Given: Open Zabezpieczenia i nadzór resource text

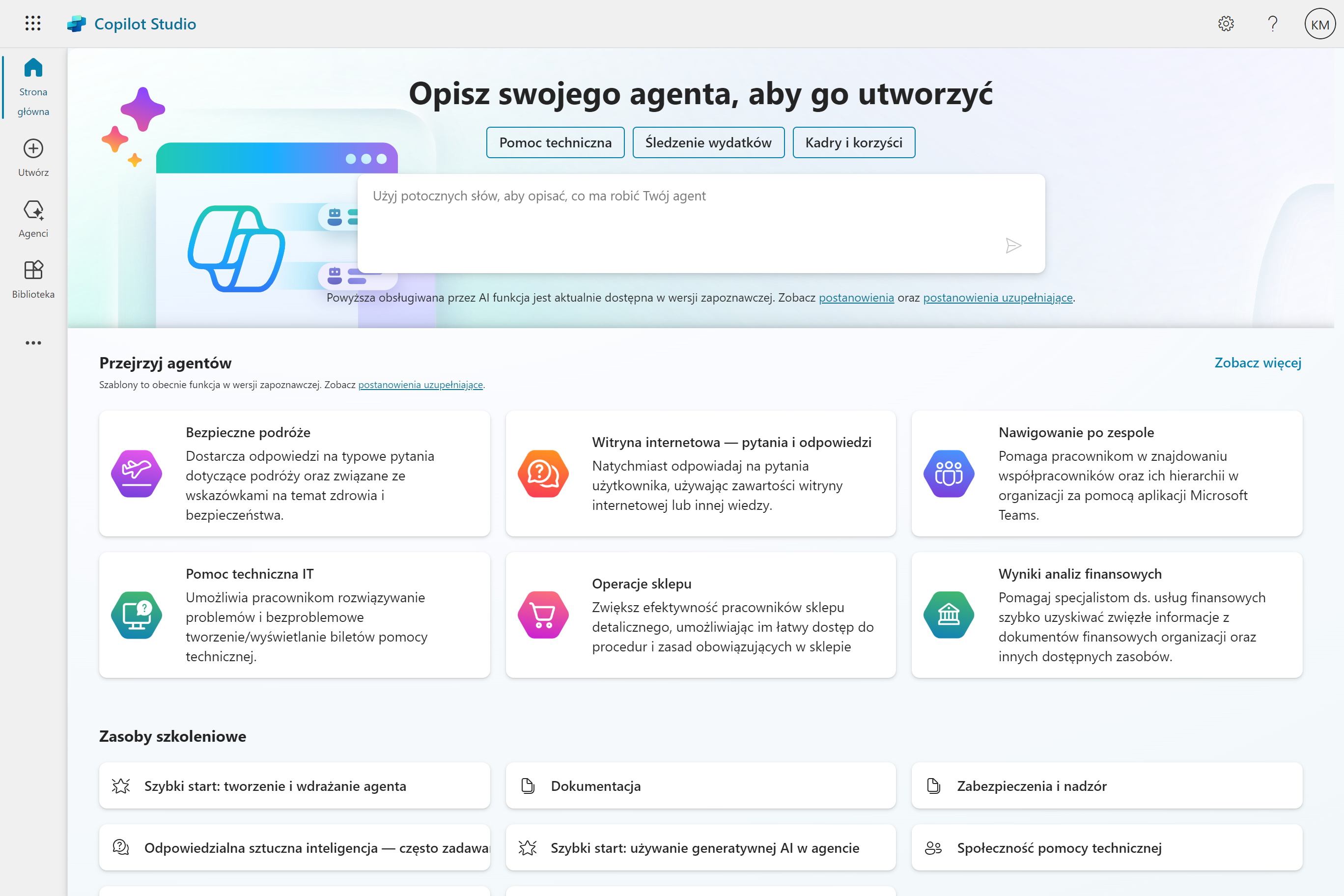Looking at the screenshot, I should 1032,785.
